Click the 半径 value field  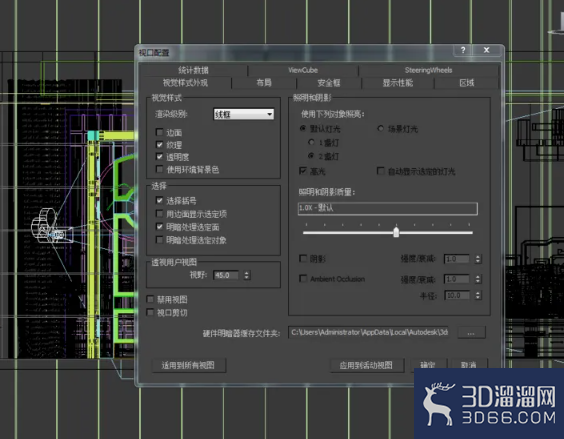click(457, 295)
